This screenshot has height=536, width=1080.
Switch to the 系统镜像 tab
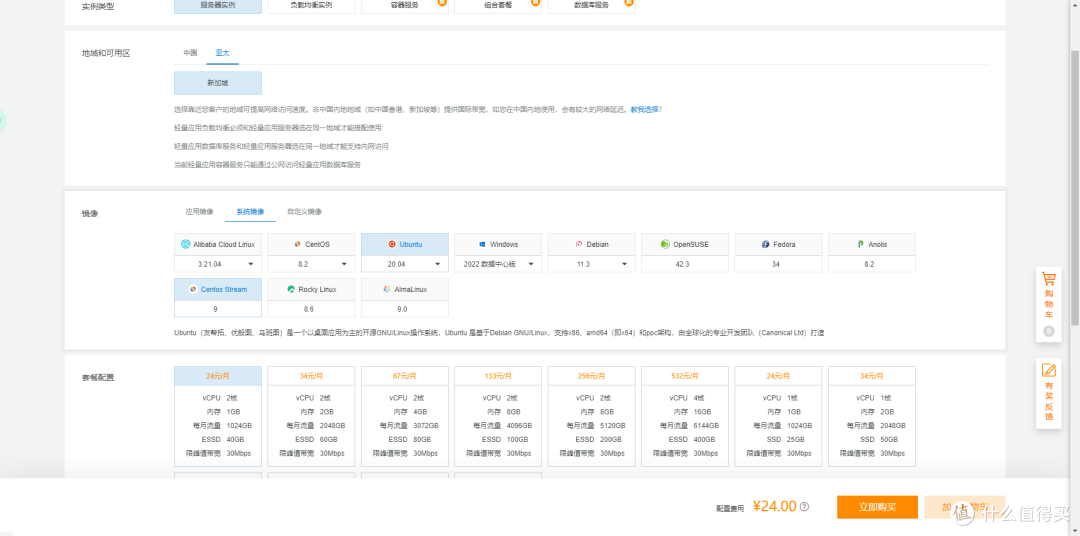tap(250, 212)
